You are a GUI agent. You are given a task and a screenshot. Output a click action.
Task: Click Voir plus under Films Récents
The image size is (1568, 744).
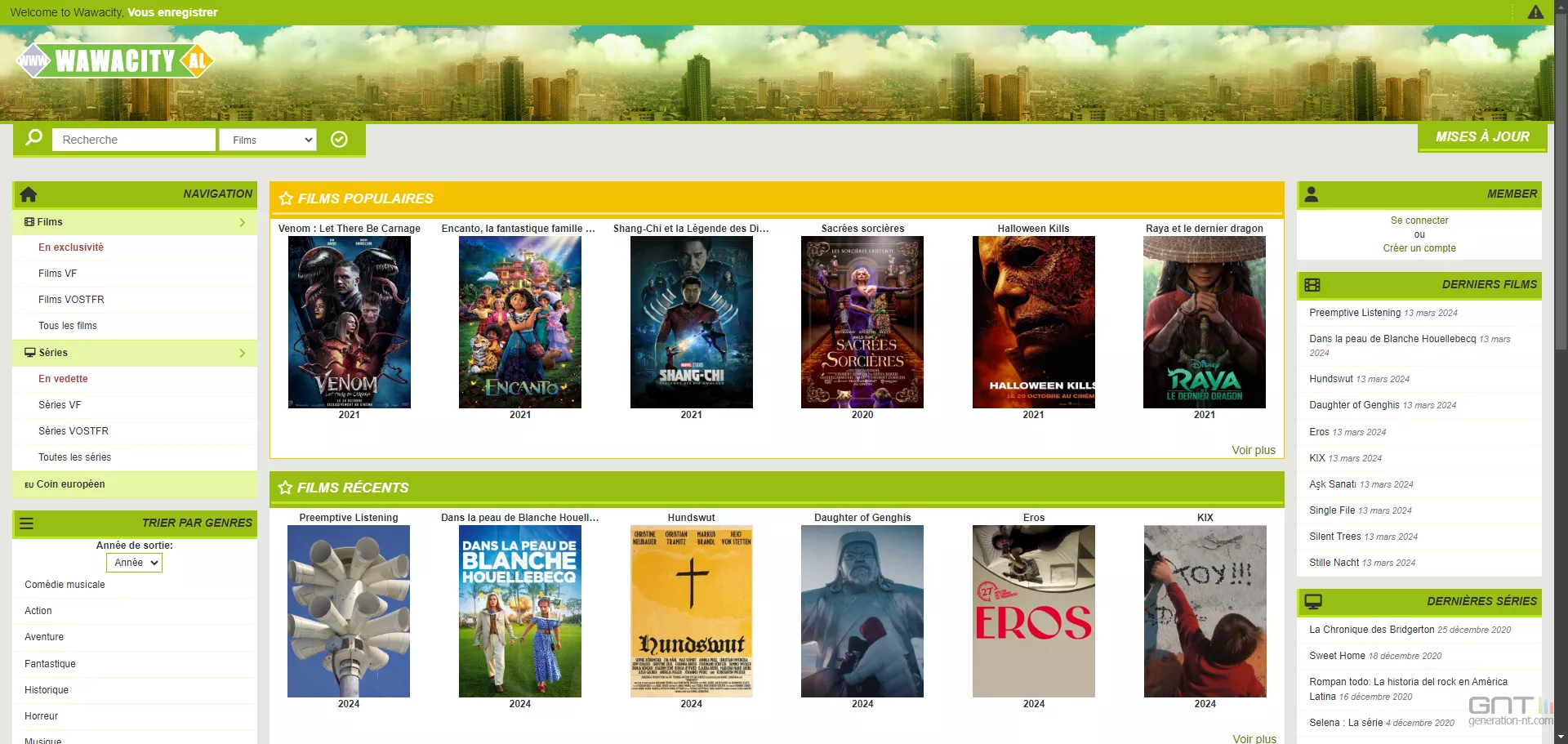point(1254,738)
